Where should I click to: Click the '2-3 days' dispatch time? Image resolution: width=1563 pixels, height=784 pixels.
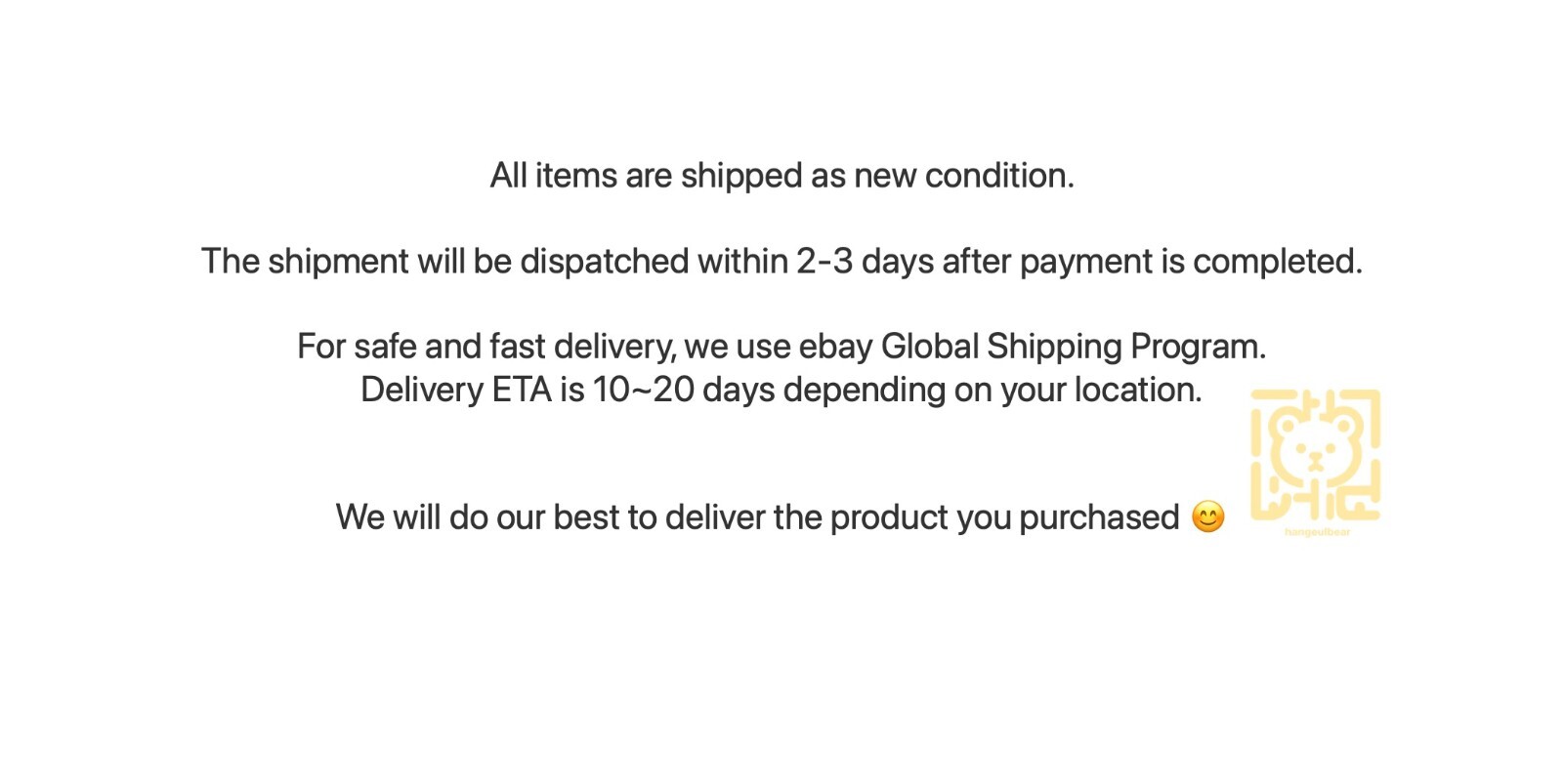tap(865, 262)
